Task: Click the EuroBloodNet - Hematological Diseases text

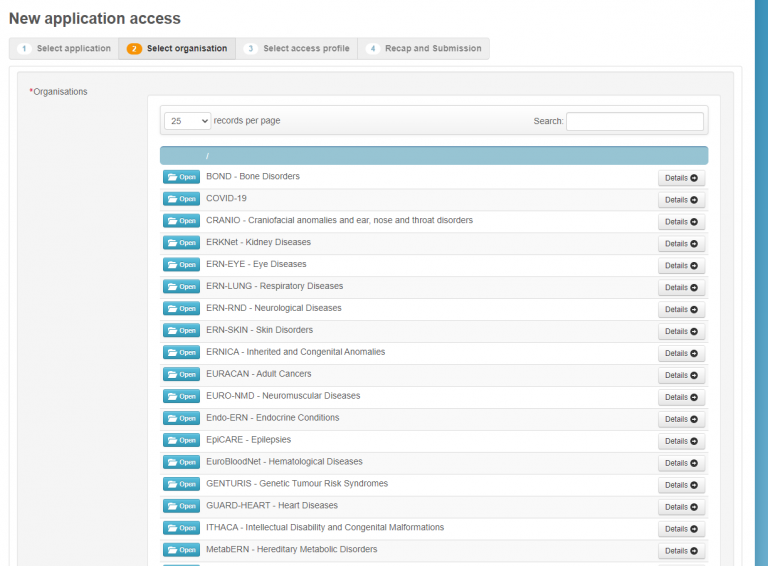Action: point(284,462)
